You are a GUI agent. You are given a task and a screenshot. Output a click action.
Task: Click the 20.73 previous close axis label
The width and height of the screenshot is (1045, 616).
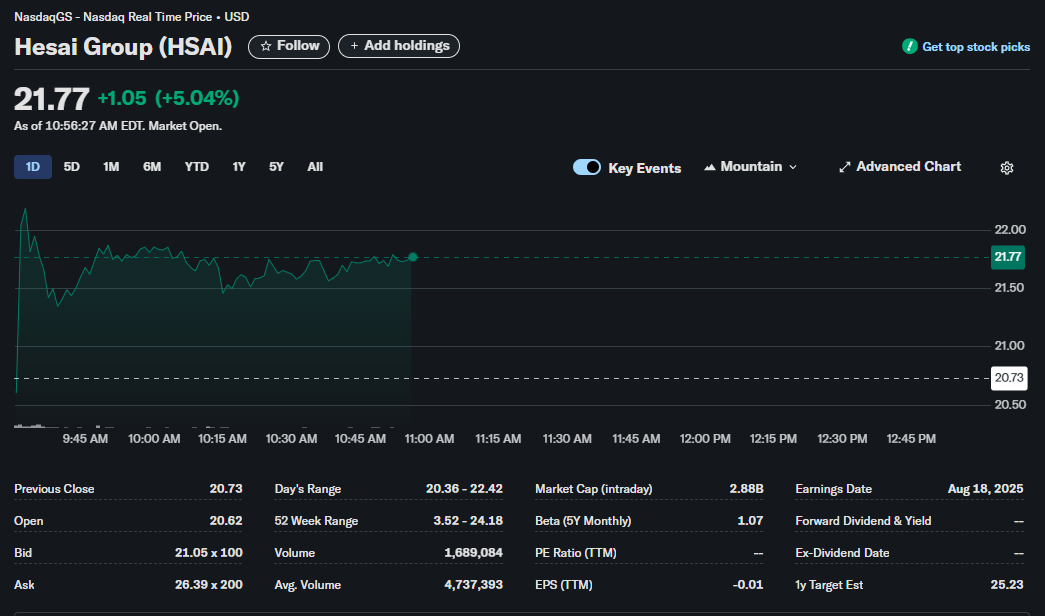[1008, 378]
